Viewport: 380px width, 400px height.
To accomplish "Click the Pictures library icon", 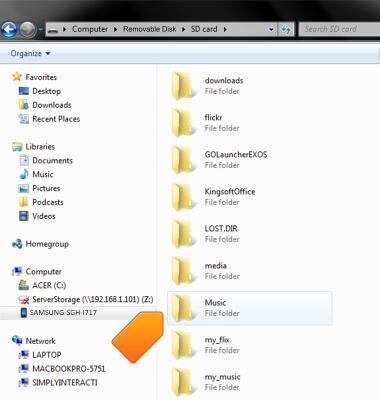I will tap(24, 188).
